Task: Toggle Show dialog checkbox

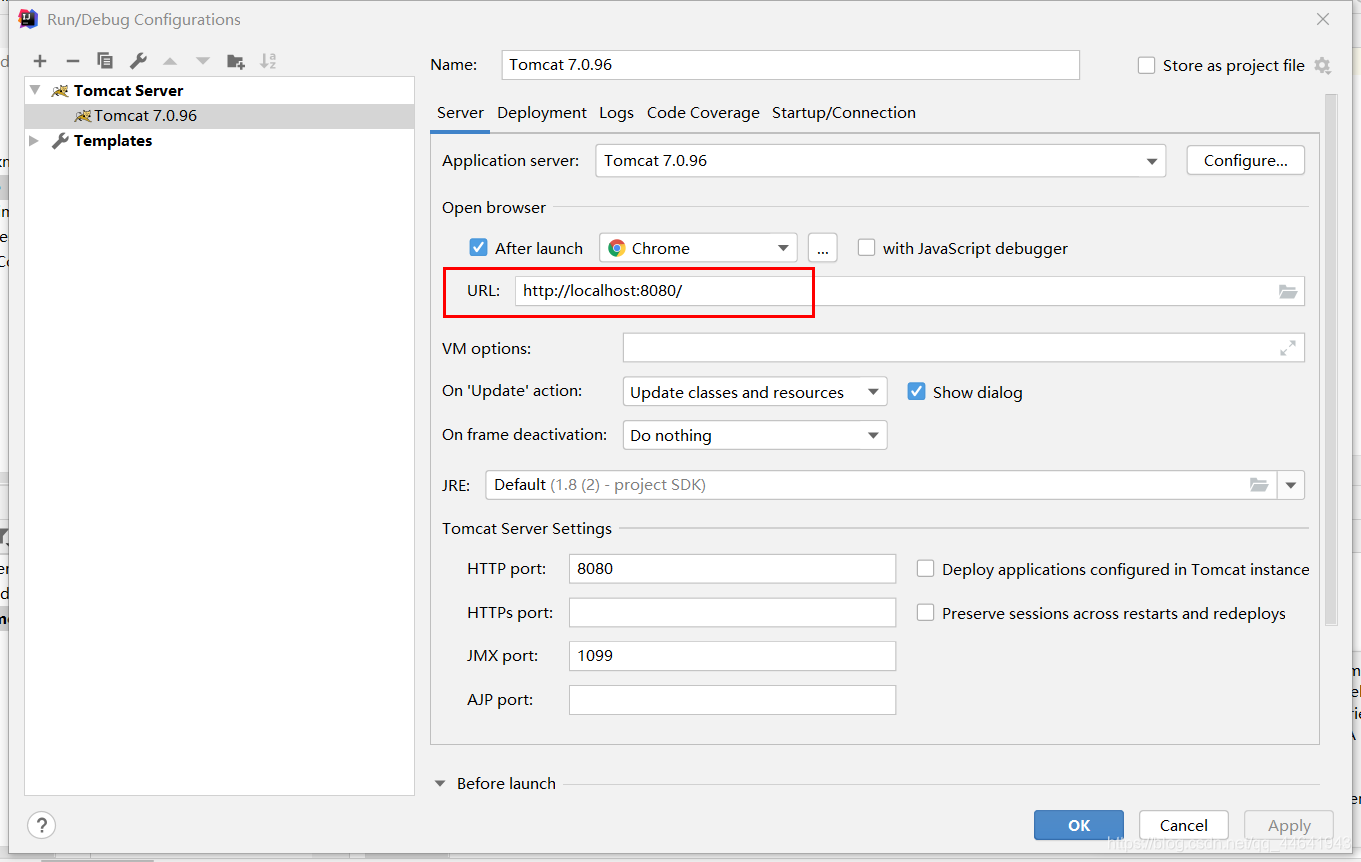Action: (916, 391)
